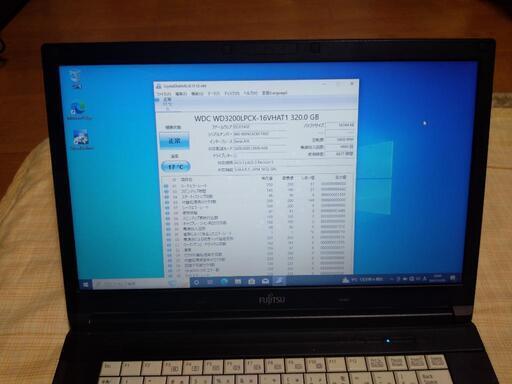Open the Windows Start menu

tap(86, 284)
